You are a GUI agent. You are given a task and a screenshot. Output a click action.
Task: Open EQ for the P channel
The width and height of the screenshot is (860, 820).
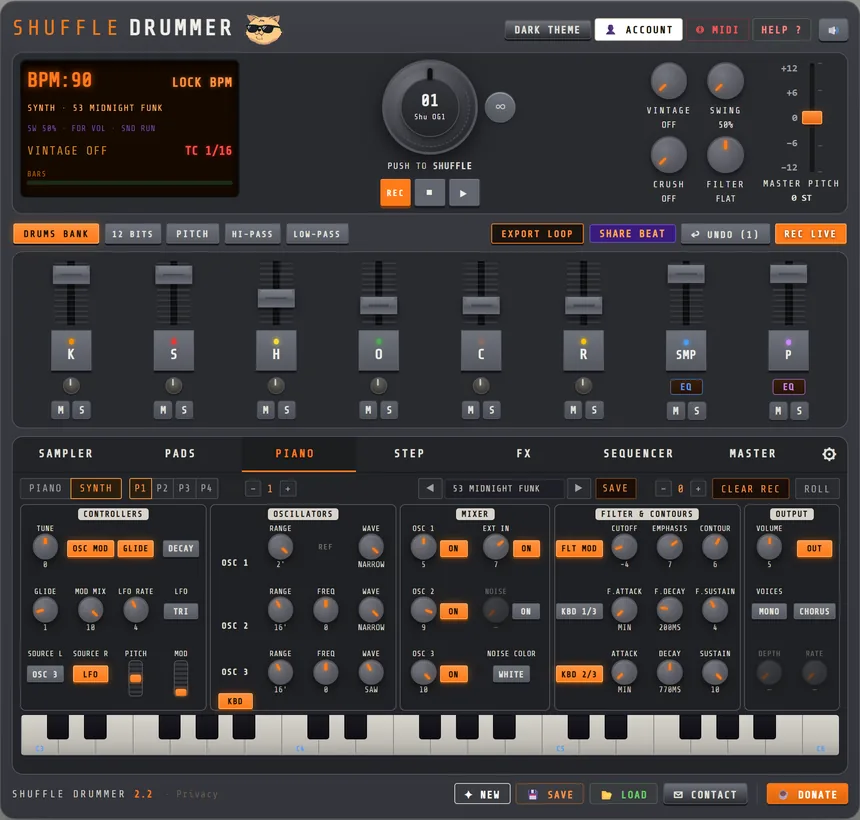point(788,387)
